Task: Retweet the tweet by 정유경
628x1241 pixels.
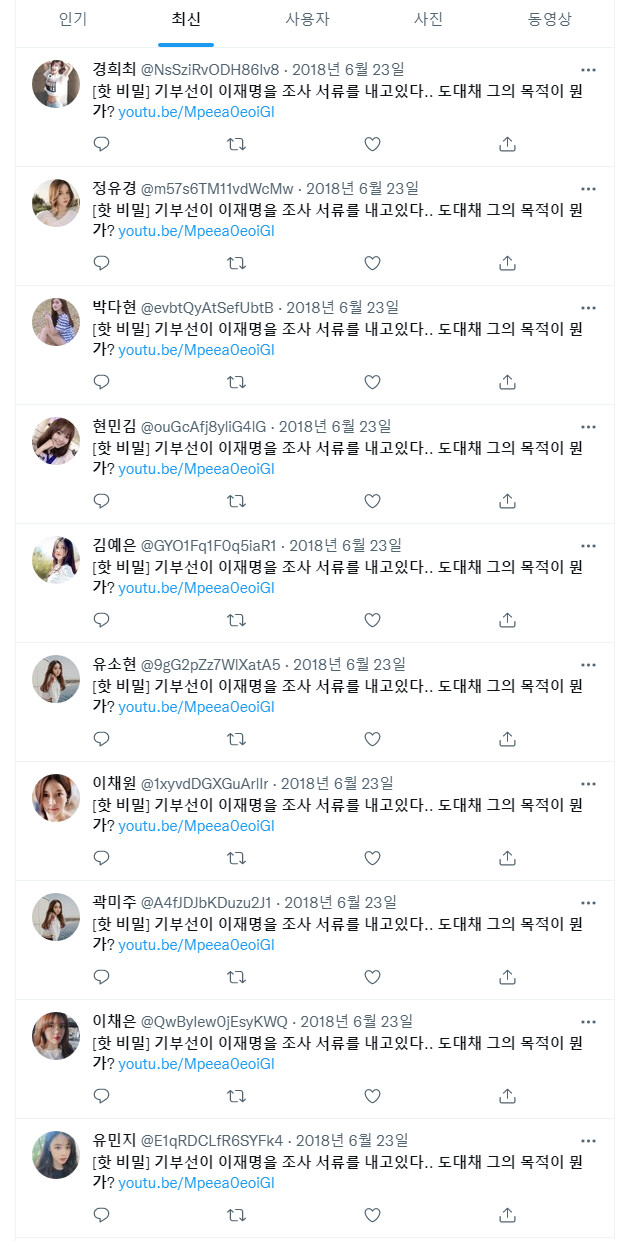Action: coord(236,263)
